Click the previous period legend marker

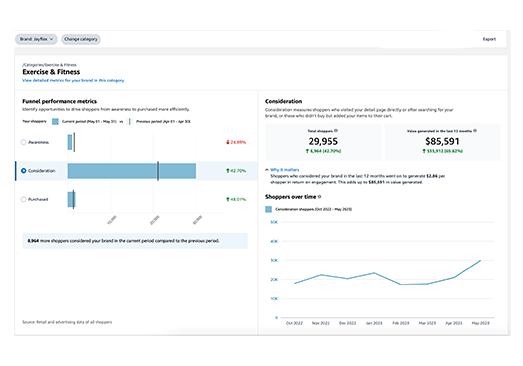pos(129,121)
